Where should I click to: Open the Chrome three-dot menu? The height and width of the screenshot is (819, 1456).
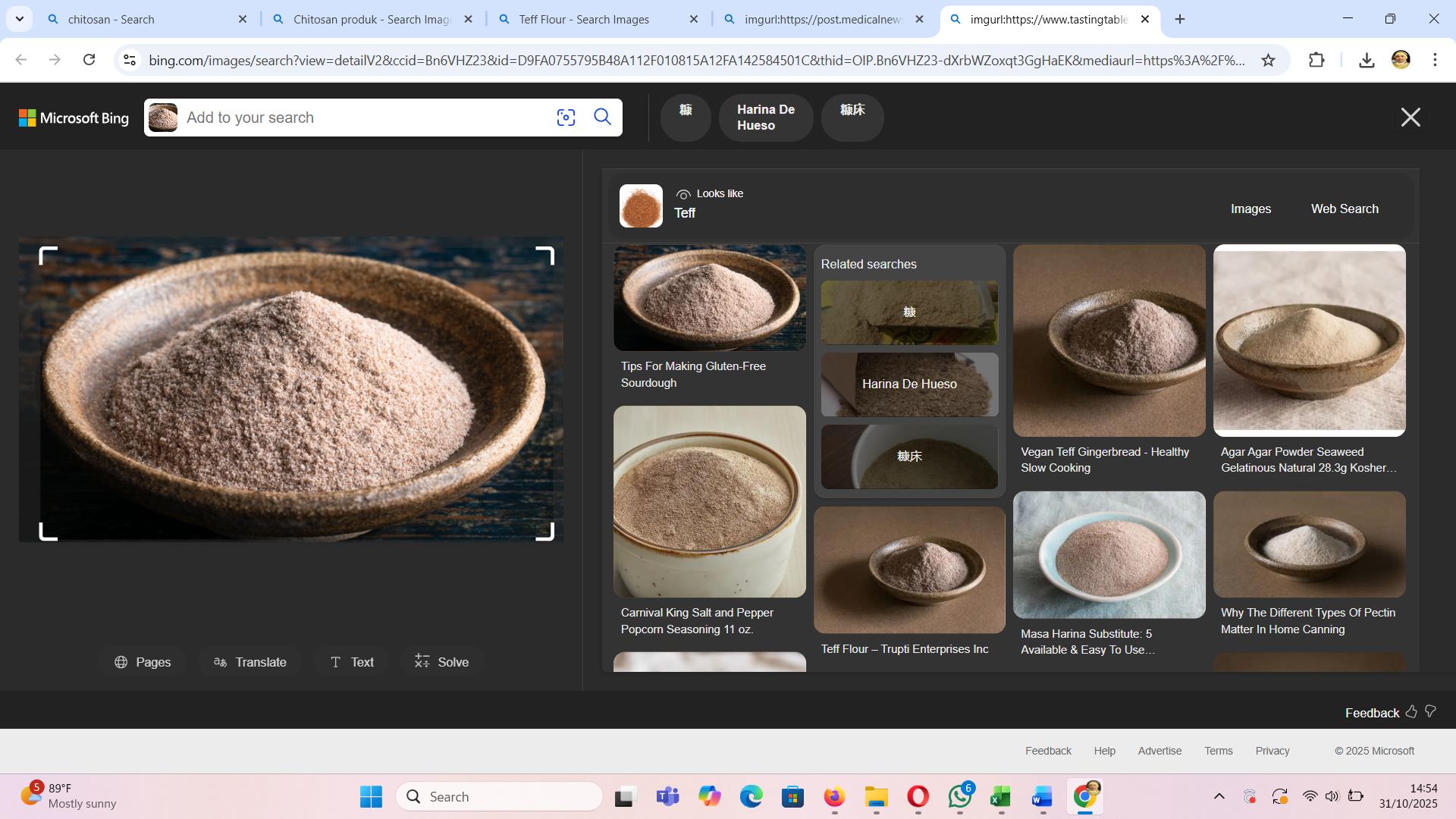[1435, 60]
